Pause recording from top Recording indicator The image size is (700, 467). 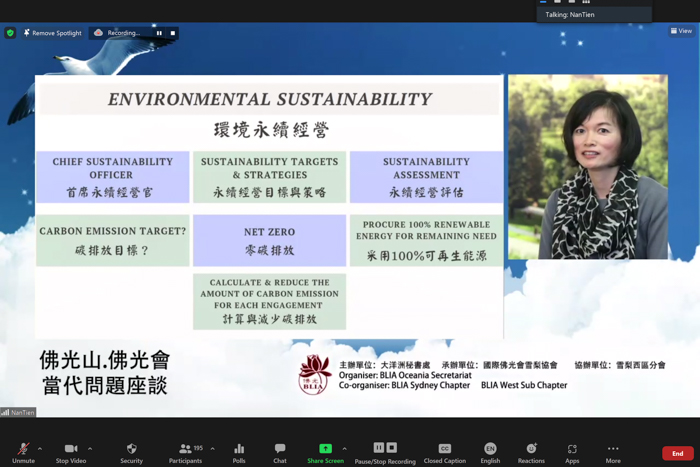[159, 33]
